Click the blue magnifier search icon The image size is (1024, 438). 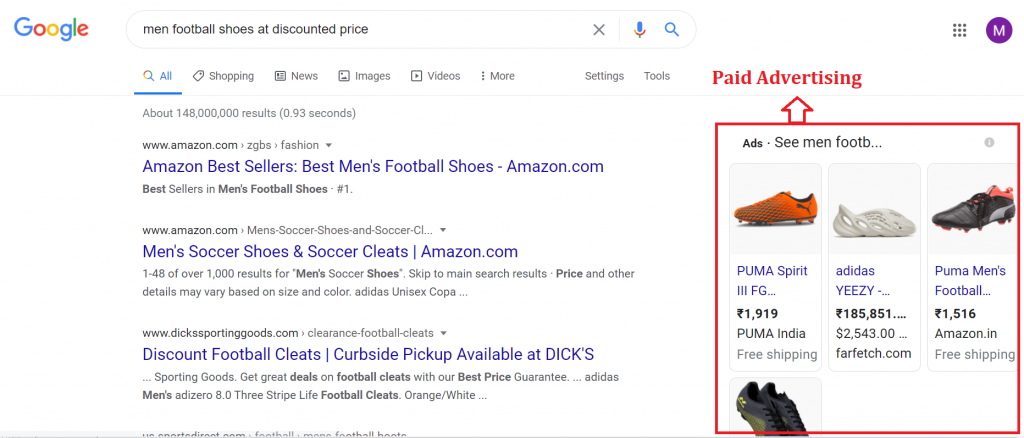672,29
